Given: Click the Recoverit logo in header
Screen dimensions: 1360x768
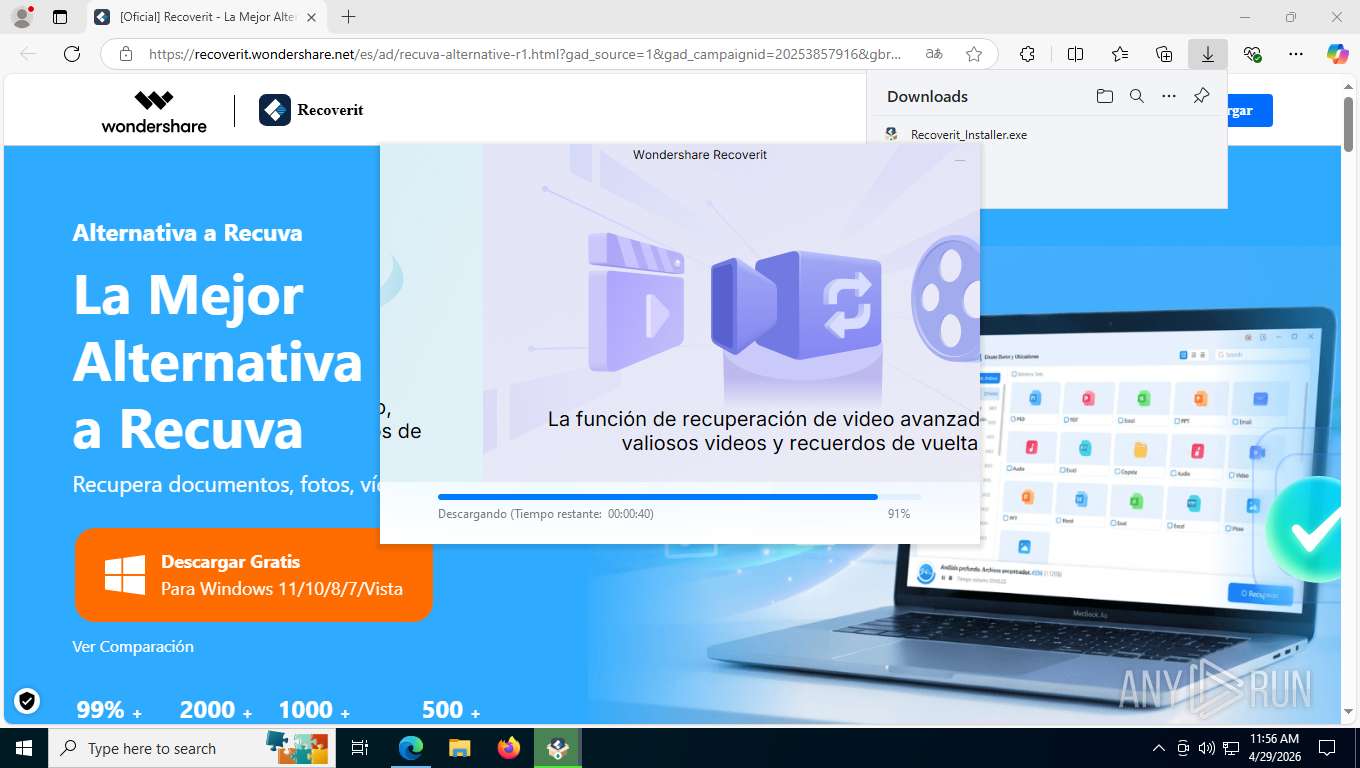Looking at the screenshot, I should [x=311, y=110].
